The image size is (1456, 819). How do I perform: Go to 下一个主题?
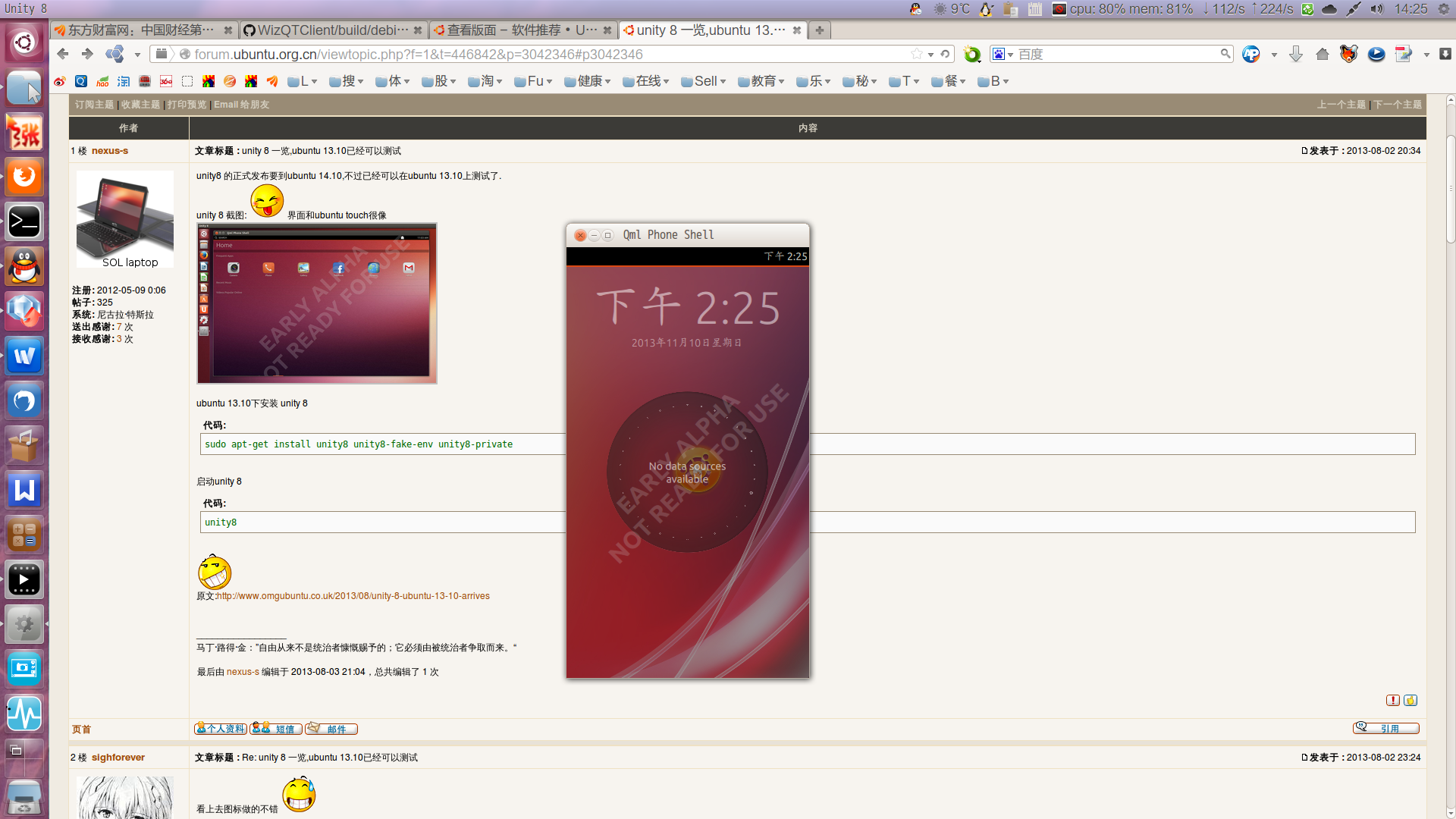point(1398,105)
